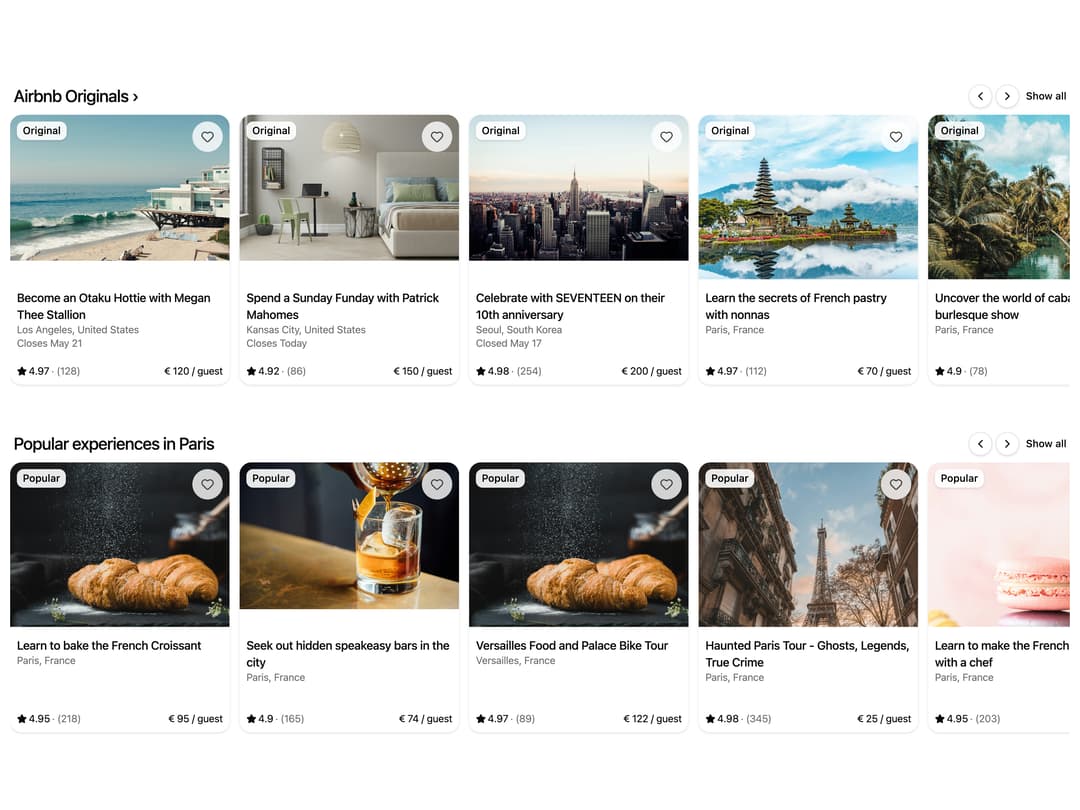Click the 'Popular' badge on Haunted Paris Tour card
This screenshot has height=810, width=1080.
coord(729,479)
